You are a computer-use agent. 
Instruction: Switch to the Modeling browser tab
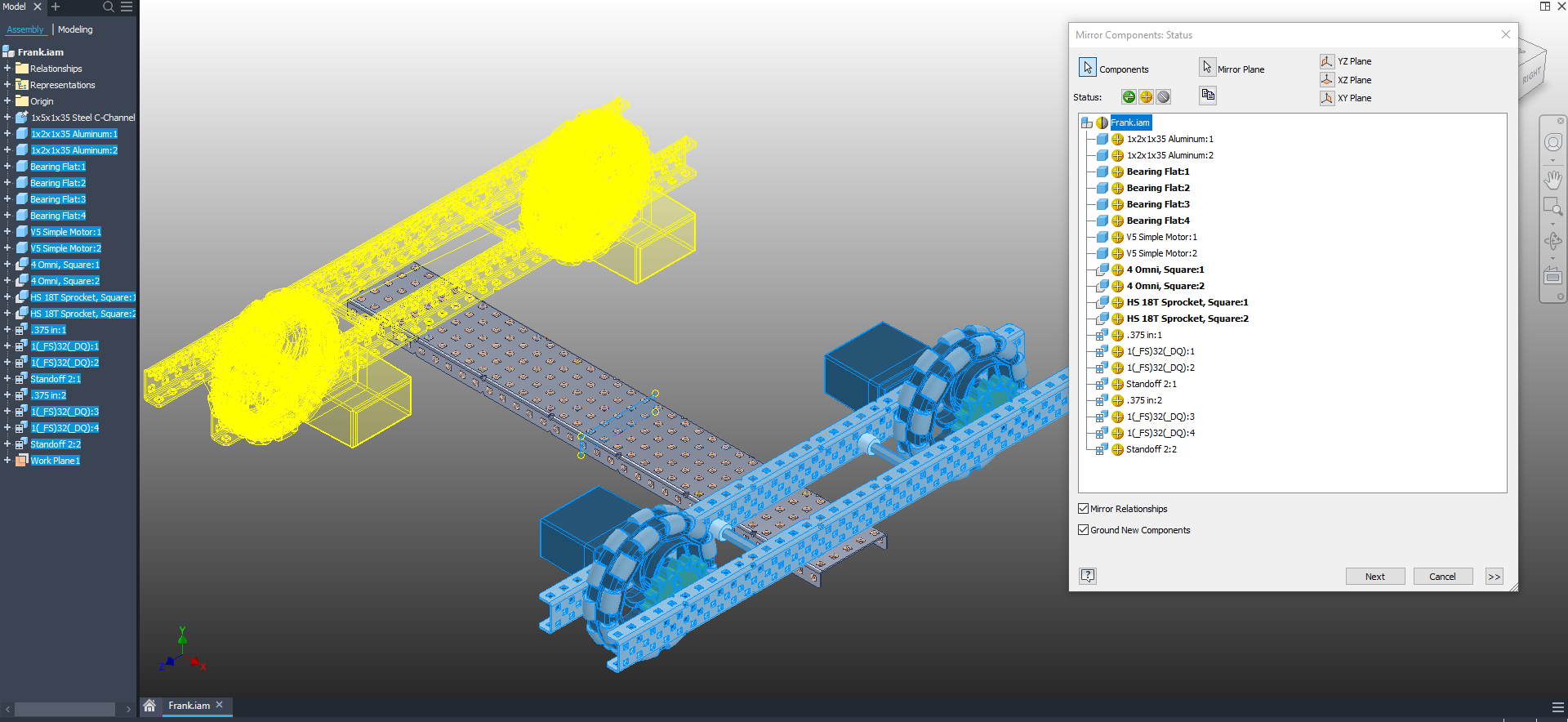[75, 29]
